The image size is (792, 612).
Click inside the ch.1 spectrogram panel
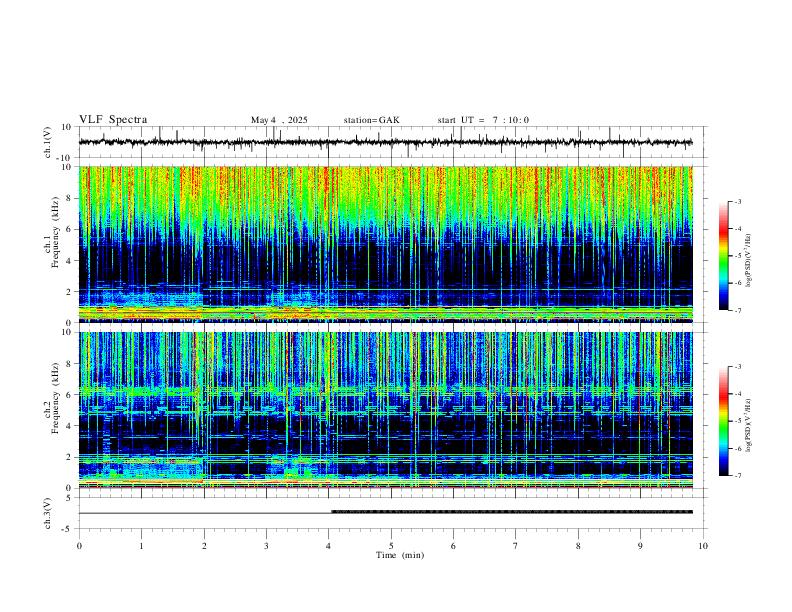click(x=386, y=244)
